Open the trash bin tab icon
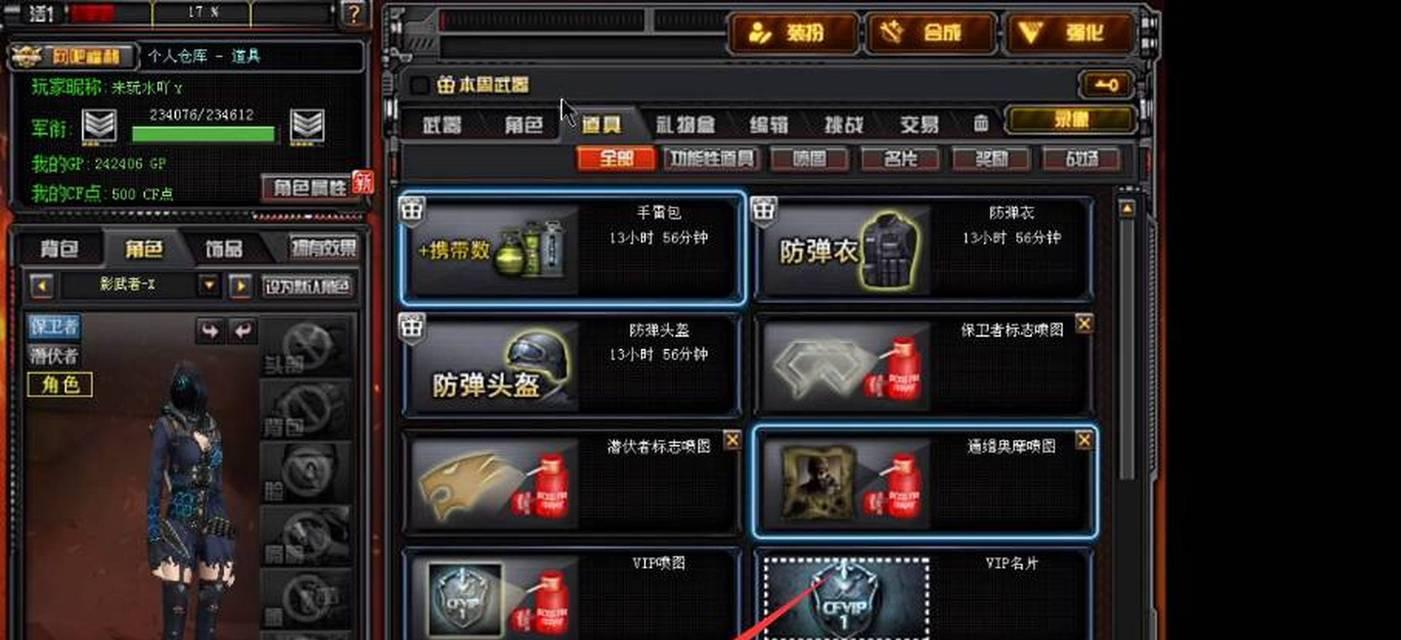This screenshot has width=1401, height=640. 981,125
